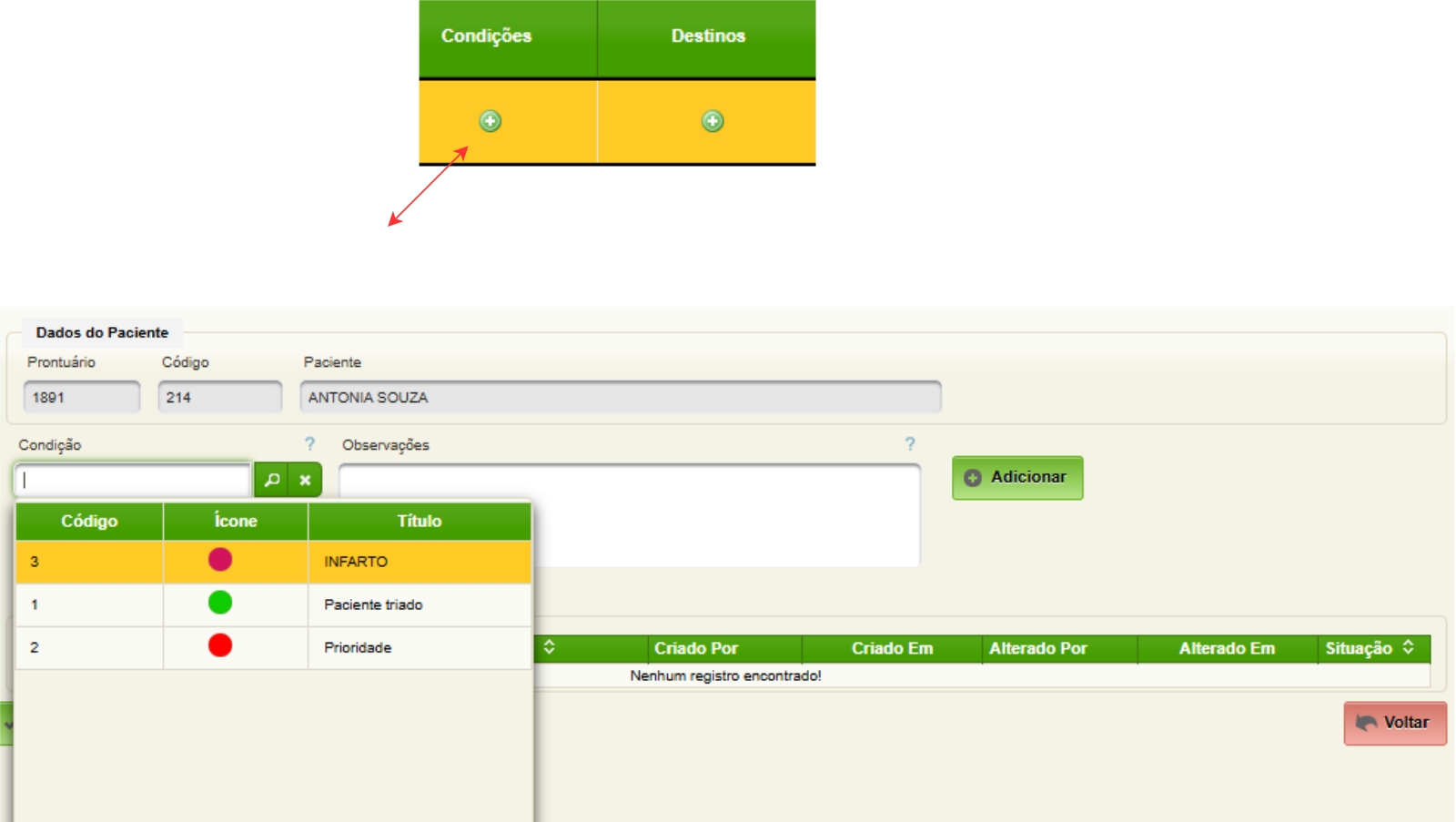The height and width of the screenshot is (822, 1456).
Task: Click the magnifier search icon beside Condição
Action: [271, 480]
